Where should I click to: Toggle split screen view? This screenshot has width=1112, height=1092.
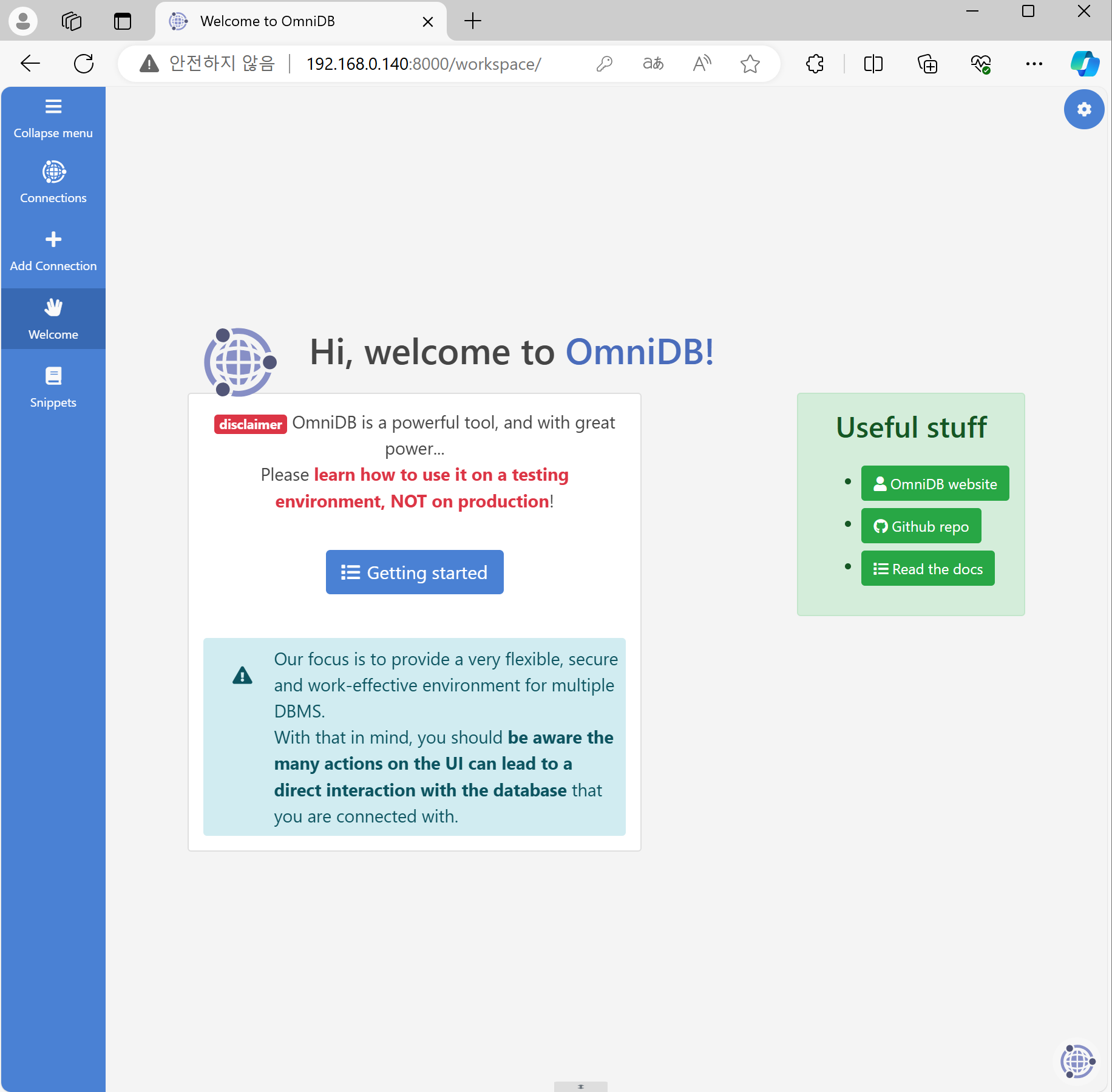click(873, 64)
